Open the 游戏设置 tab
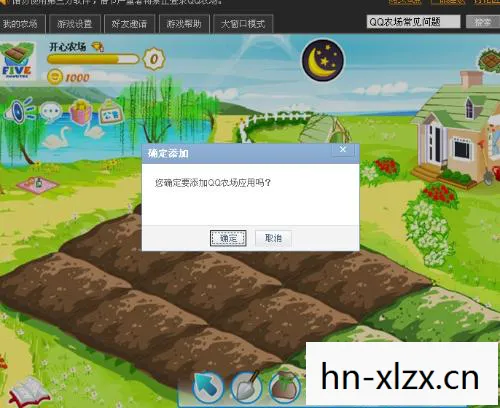 click(x=75, y=24)
